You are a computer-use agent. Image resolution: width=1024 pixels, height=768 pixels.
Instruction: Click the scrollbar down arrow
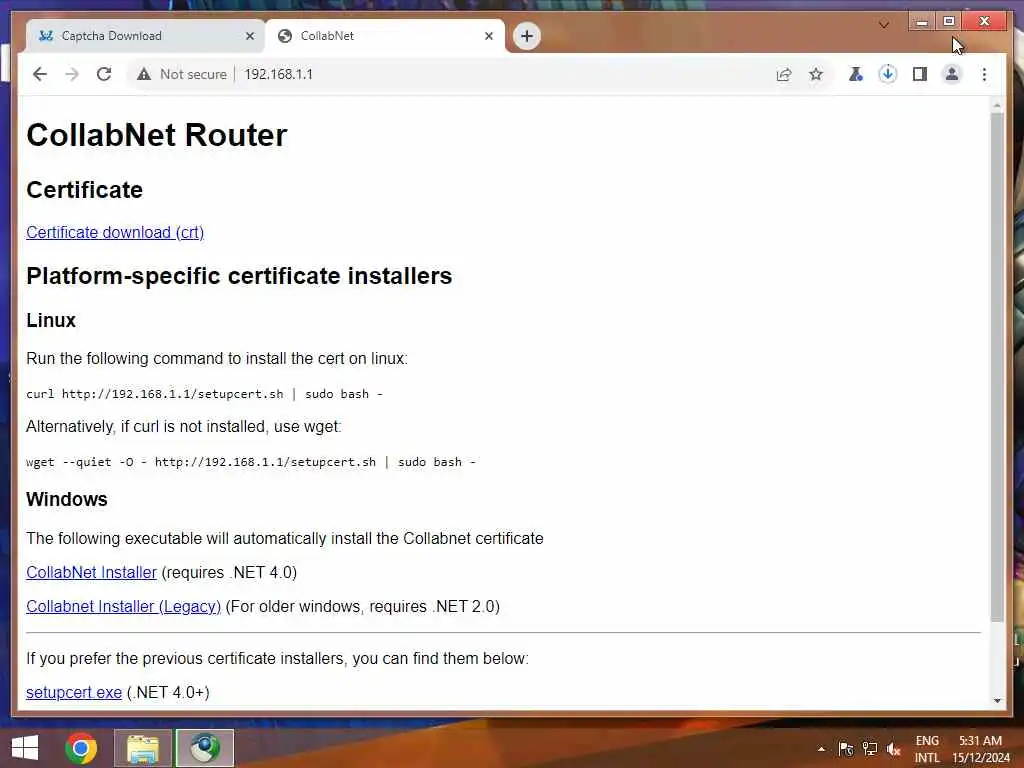click(997, 700)
